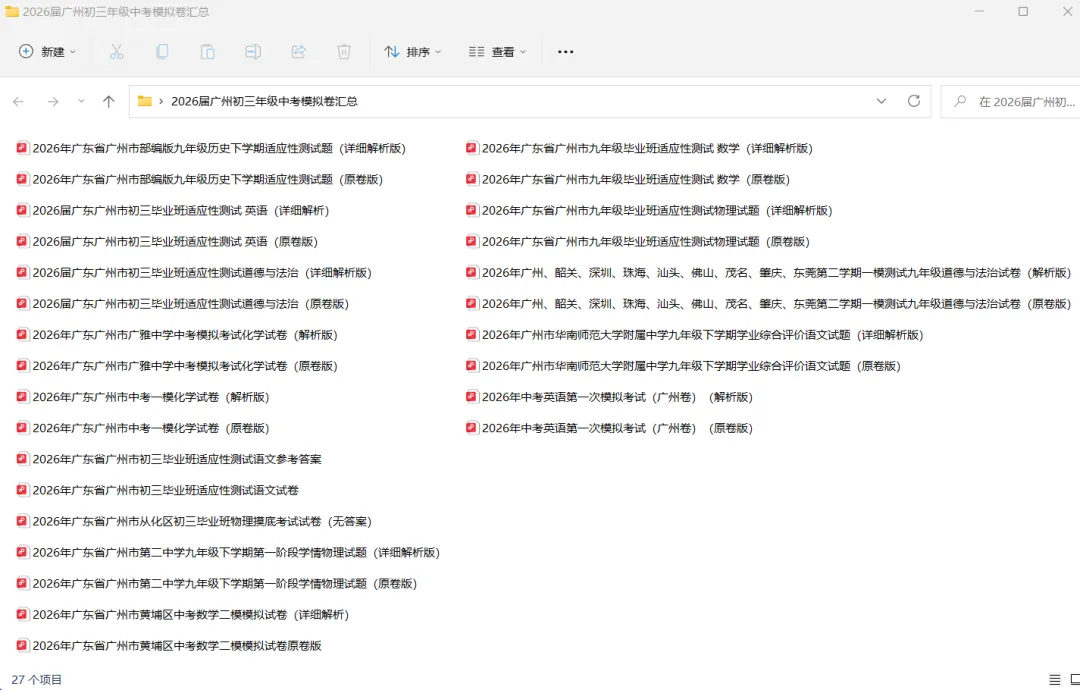Open 新建 new item dropdown
Screen dimensions: 1080x690
tap(47, 52)
